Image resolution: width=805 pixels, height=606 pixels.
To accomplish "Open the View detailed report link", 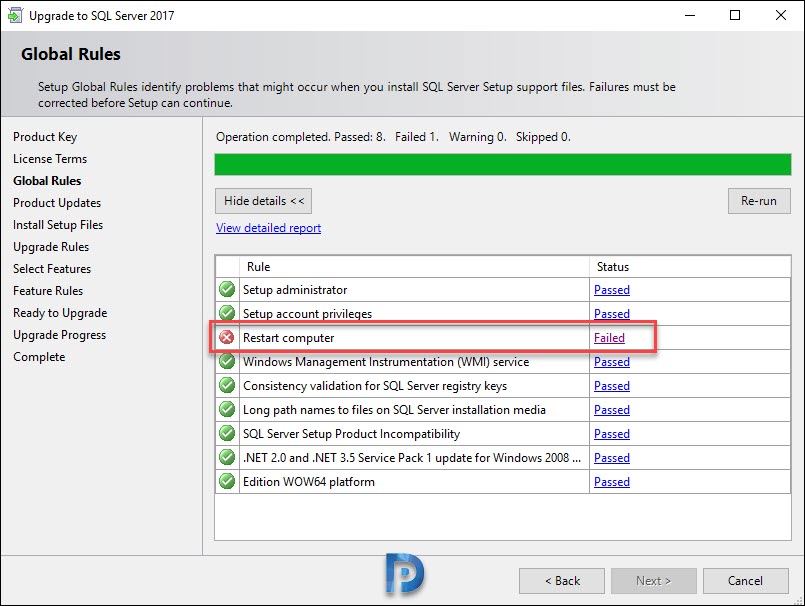I will (269, 228).
